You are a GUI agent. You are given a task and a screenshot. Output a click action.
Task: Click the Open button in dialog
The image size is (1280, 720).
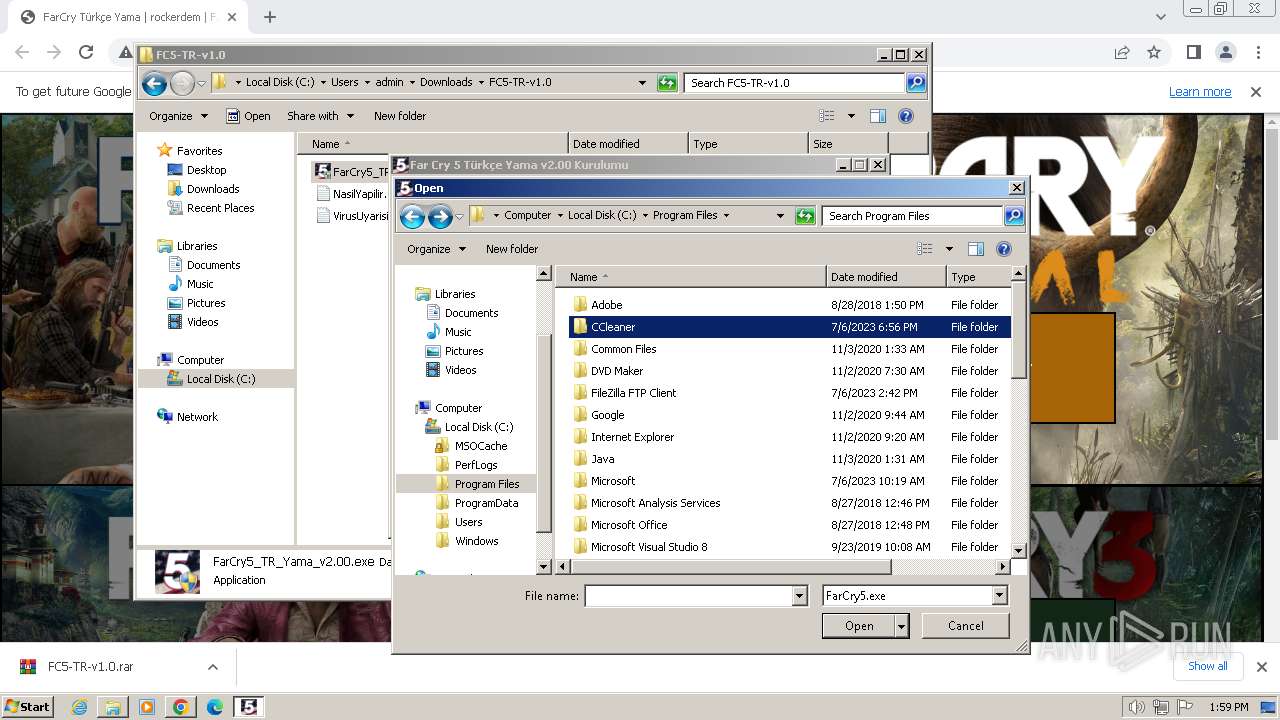[859, 626]
